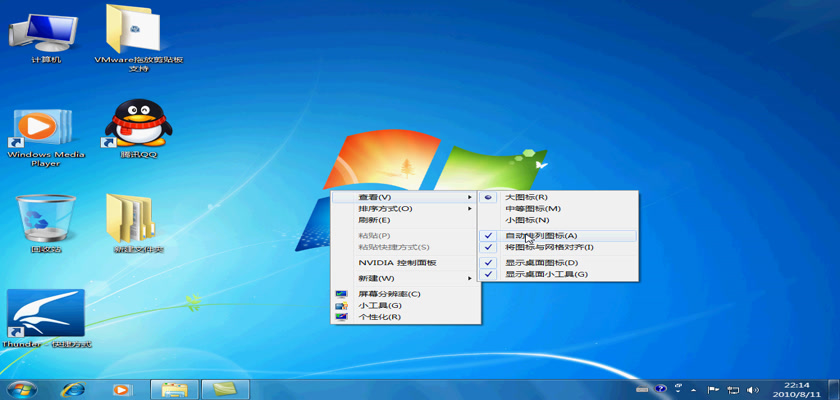The image size is (840, 400).
Task: Click the Thunder 快捷方式 desktop icon
Action: pos(46,315)
